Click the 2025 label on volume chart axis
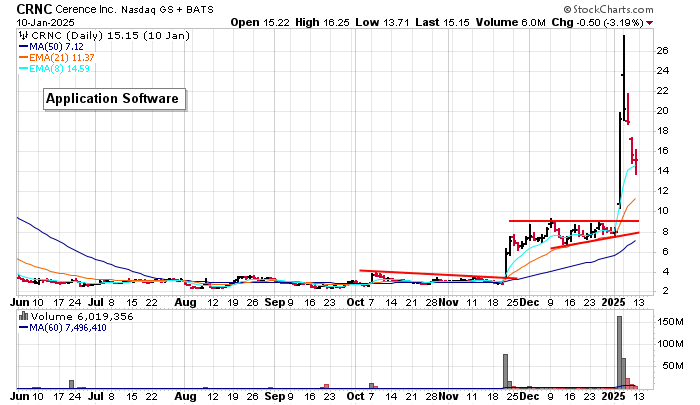This screenshot has height=405, width=700. 613,397
